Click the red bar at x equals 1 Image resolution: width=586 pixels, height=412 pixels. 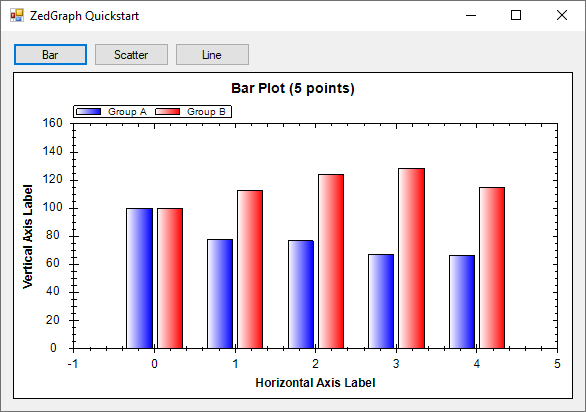click(250, 270)
